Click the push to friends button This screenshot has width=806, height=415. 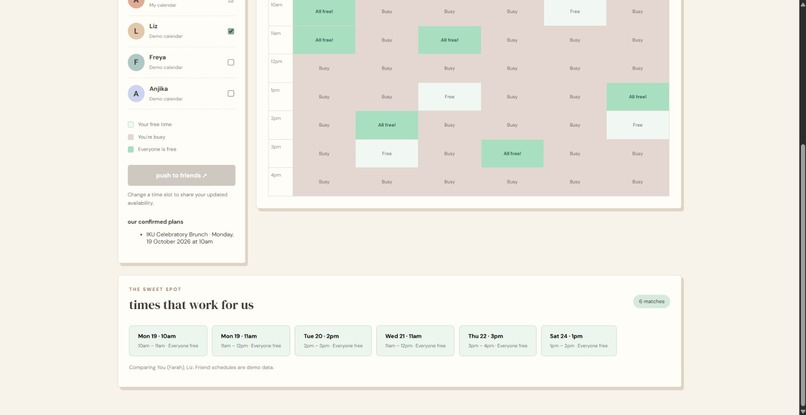181,175
